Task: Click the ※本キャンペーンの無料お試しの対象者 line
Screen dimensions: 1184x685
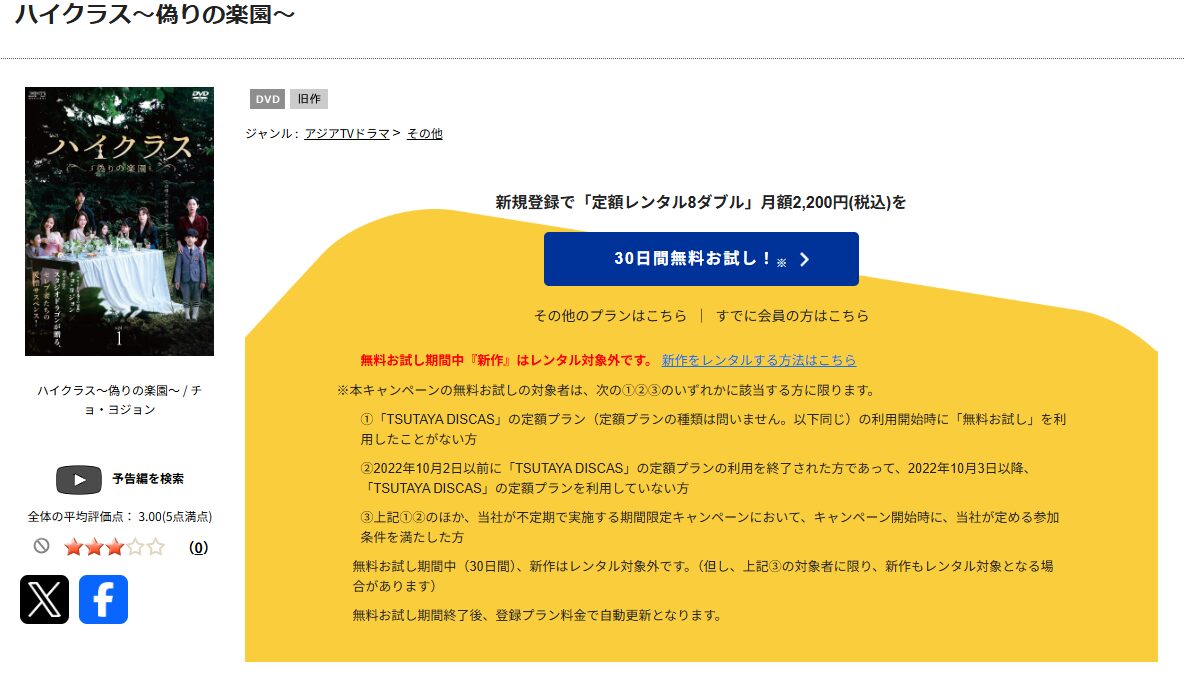Action: pos(607,390)
